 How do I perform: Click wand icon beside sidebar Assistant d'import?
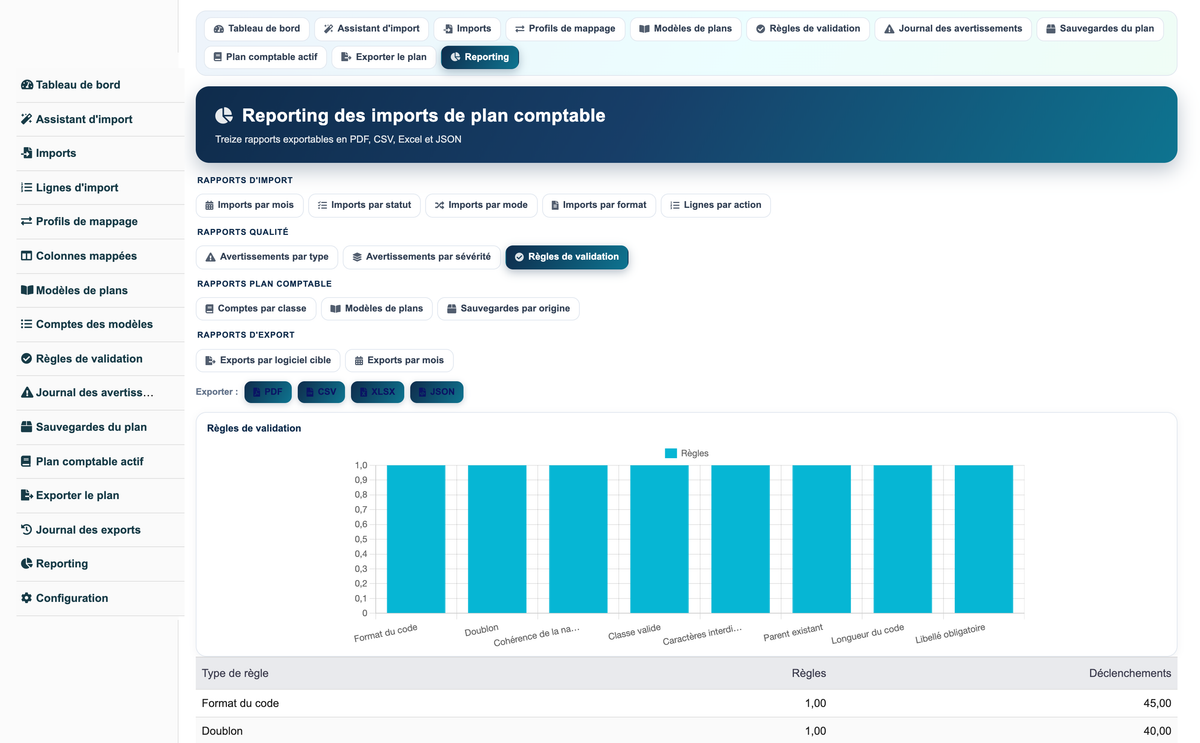(x=27, y=119)
